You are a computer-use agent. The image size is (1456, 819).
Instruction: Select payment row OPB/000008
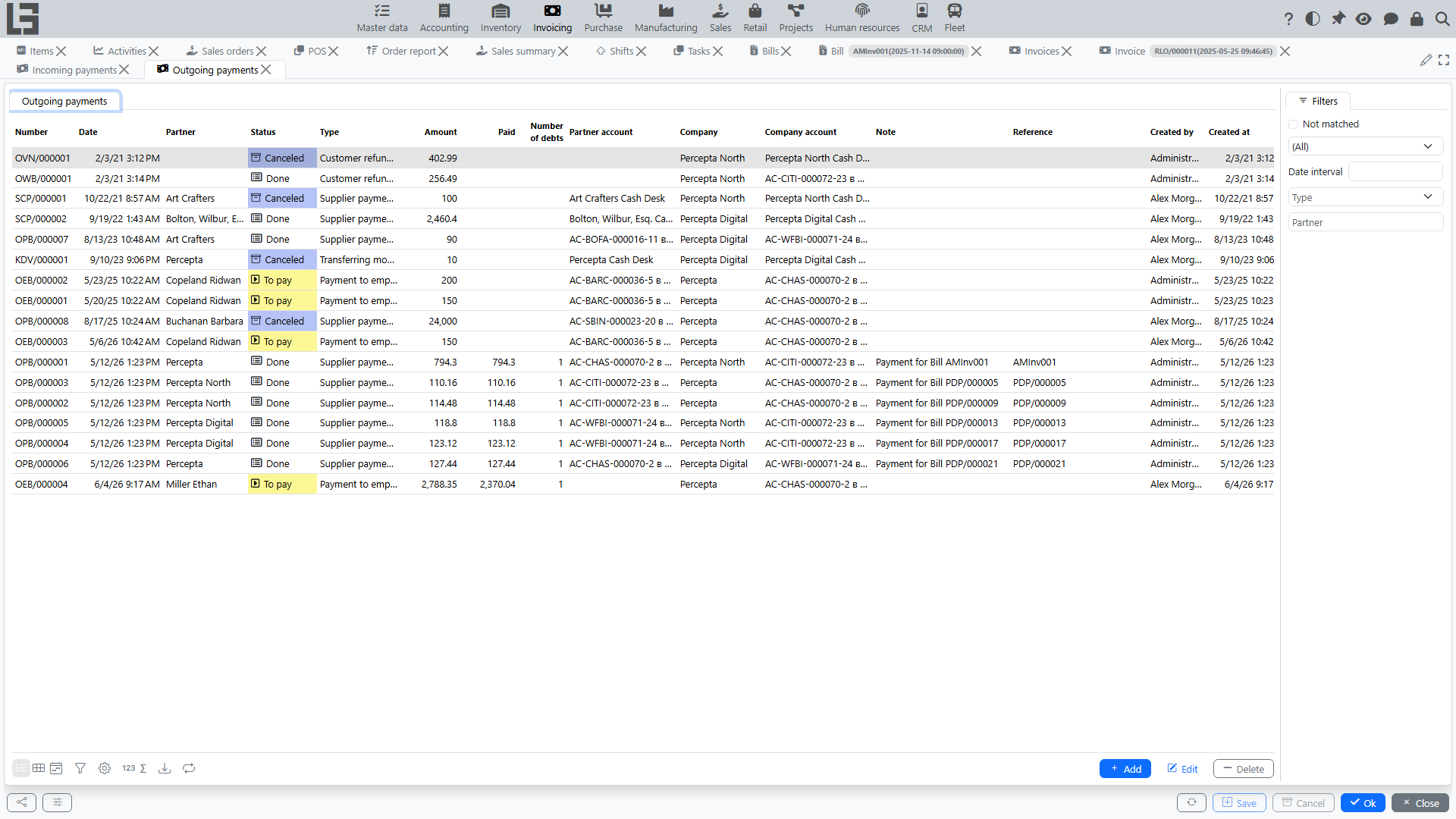(x=643, y=321)
